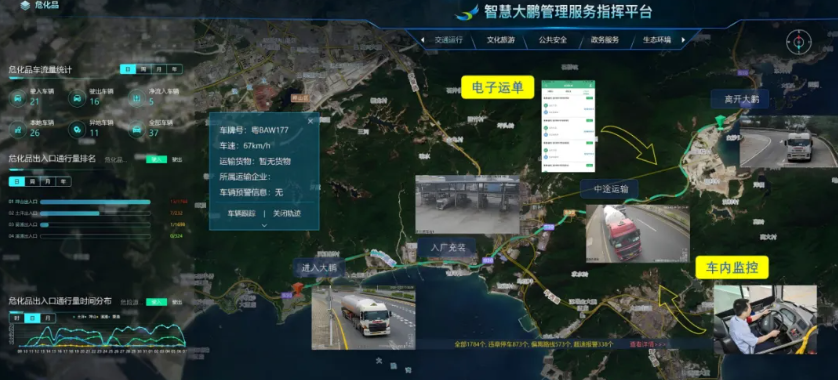838x380 pixels.
Task: Click the 离开大鹏 stage label
Action: coord(739,99)
